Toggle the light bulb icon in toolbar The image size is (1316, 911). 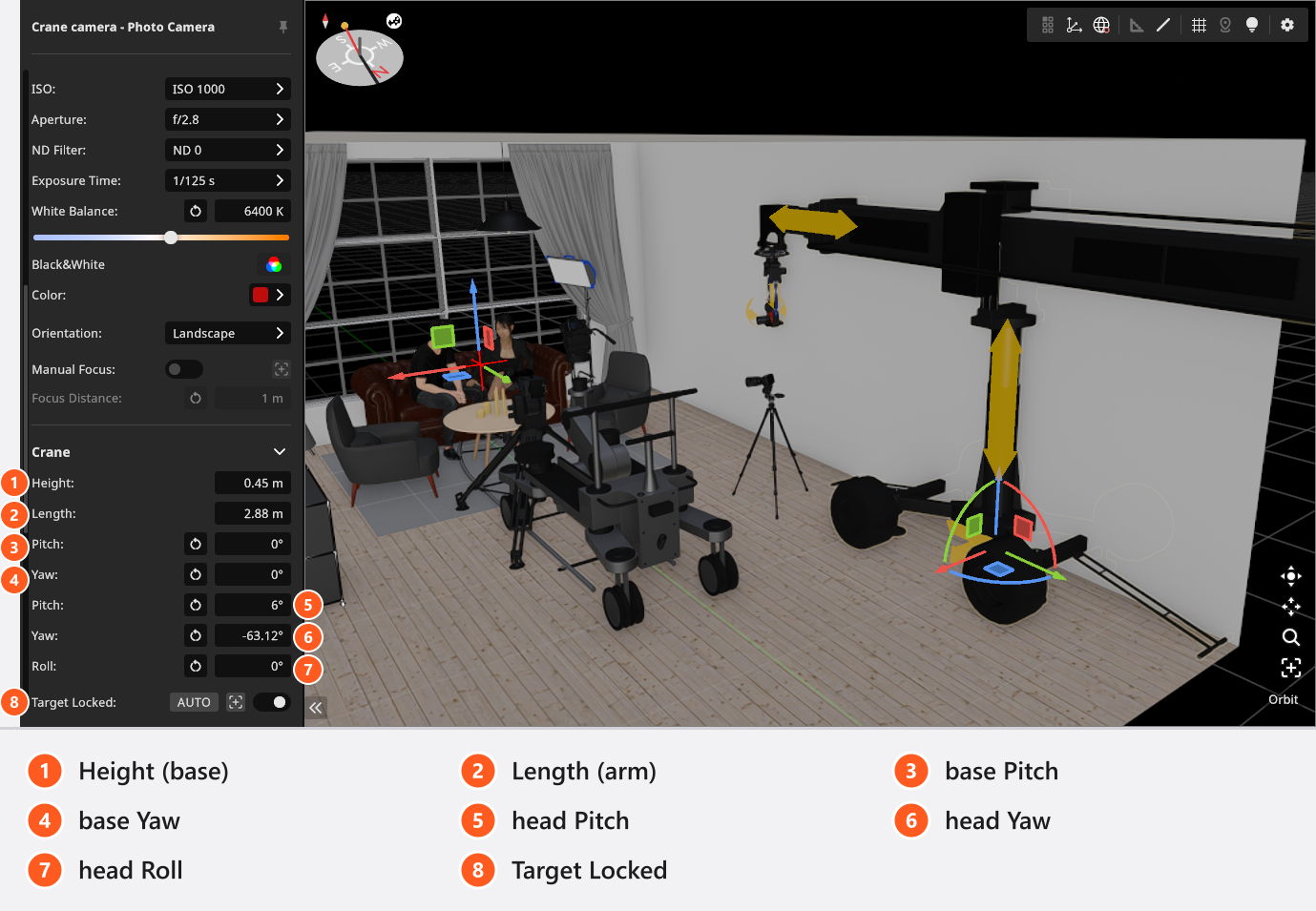coord(1252,25)
